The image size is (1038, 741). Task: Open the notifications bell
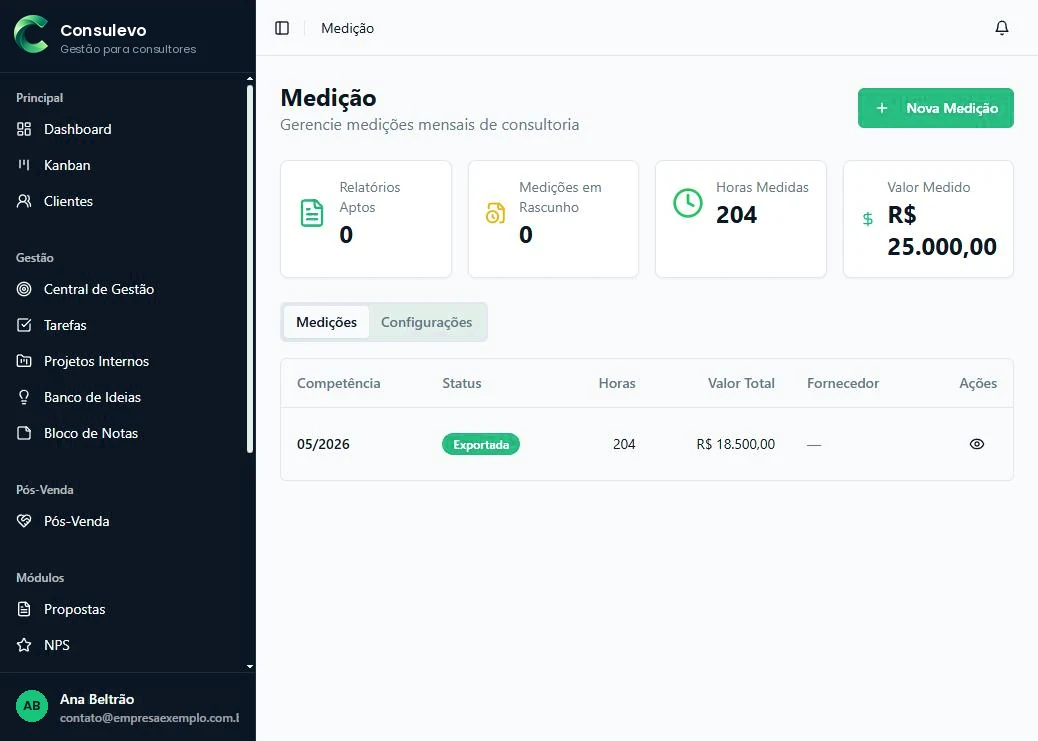(1002, 28)
